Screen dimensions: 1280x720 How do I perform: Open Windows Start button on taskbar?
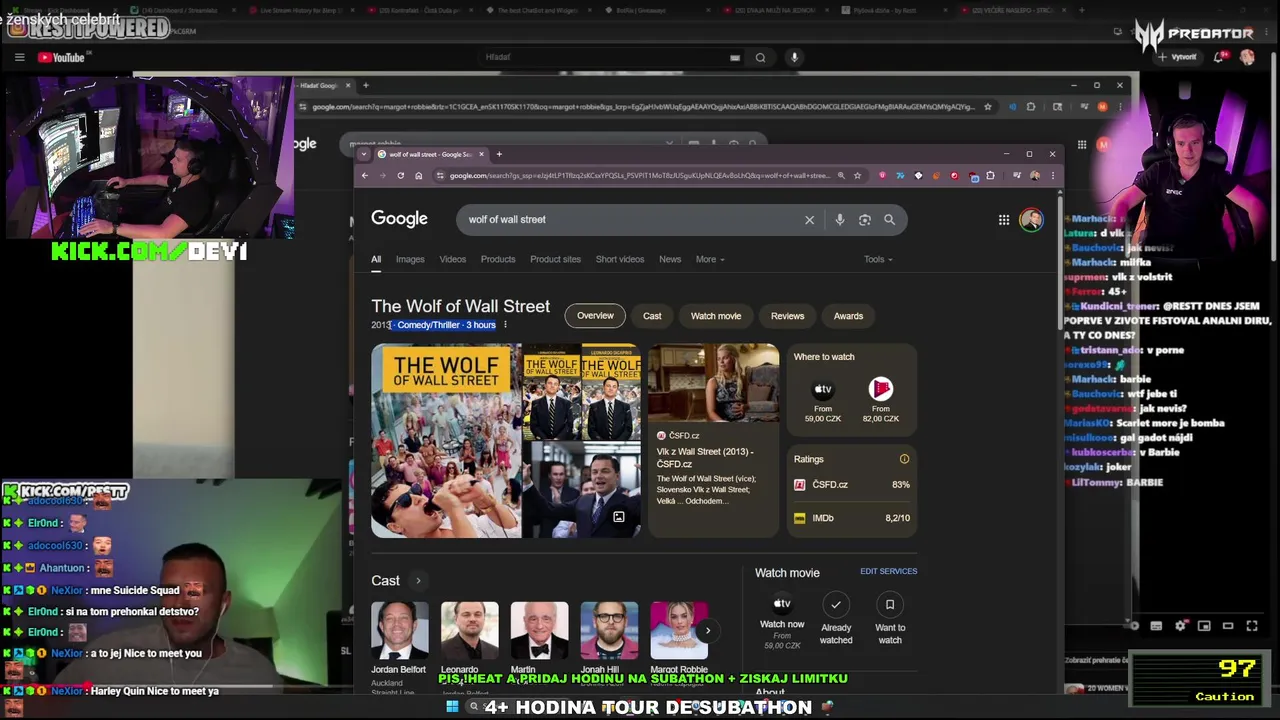[452, 707]
